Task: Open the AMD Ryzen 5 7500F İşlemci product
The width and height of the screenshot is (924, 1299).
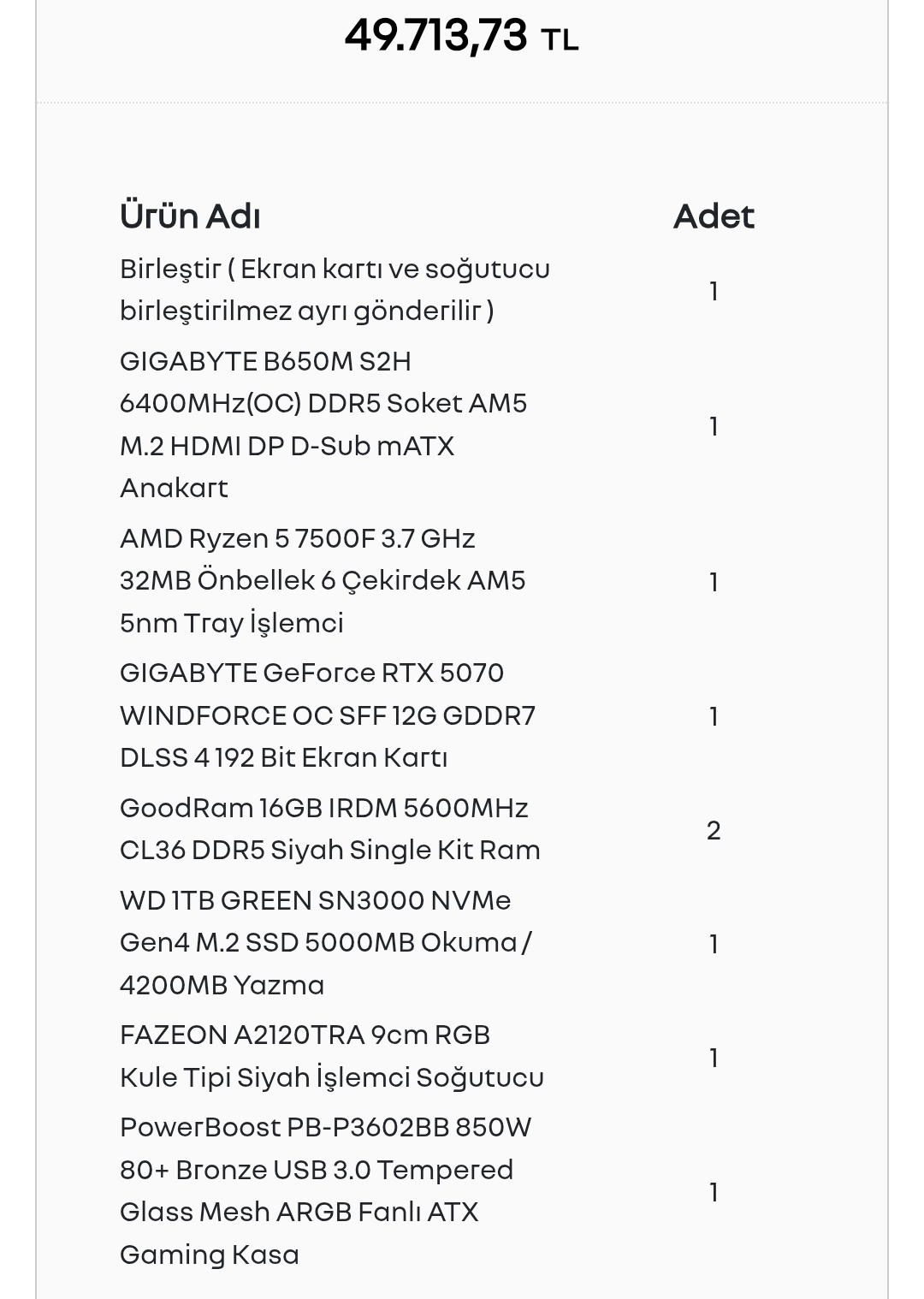Action: click(x=323, y=580)
